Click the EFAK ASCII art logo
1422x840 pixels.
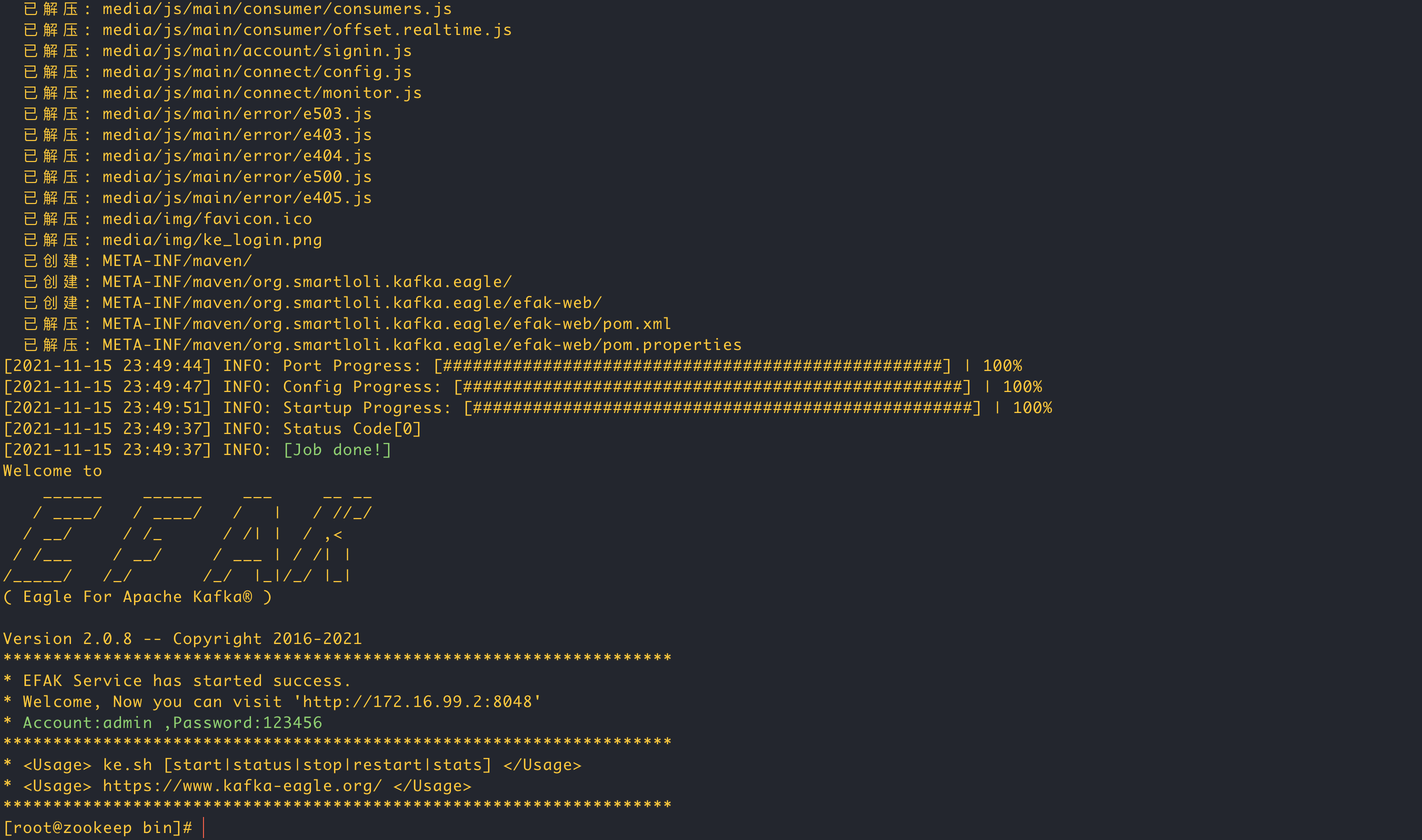(x=188, y=536)
